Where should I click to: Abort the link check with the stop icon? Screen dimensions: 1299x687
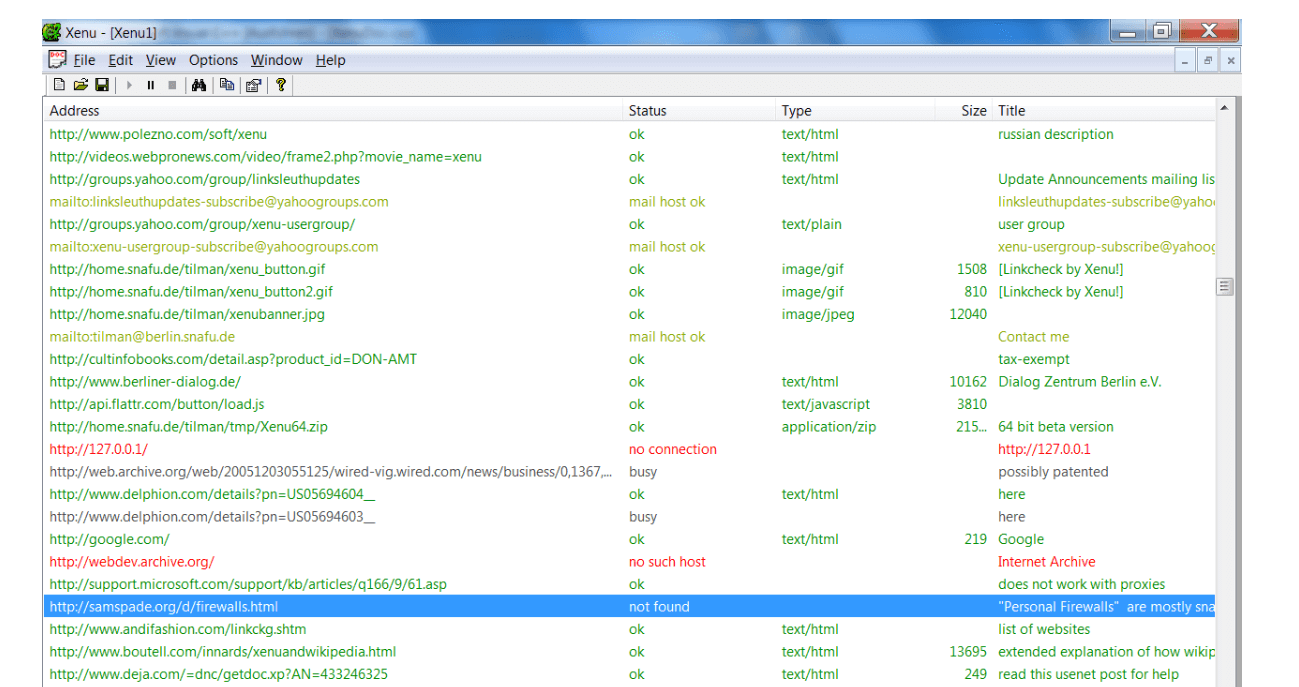click(172, 85)
